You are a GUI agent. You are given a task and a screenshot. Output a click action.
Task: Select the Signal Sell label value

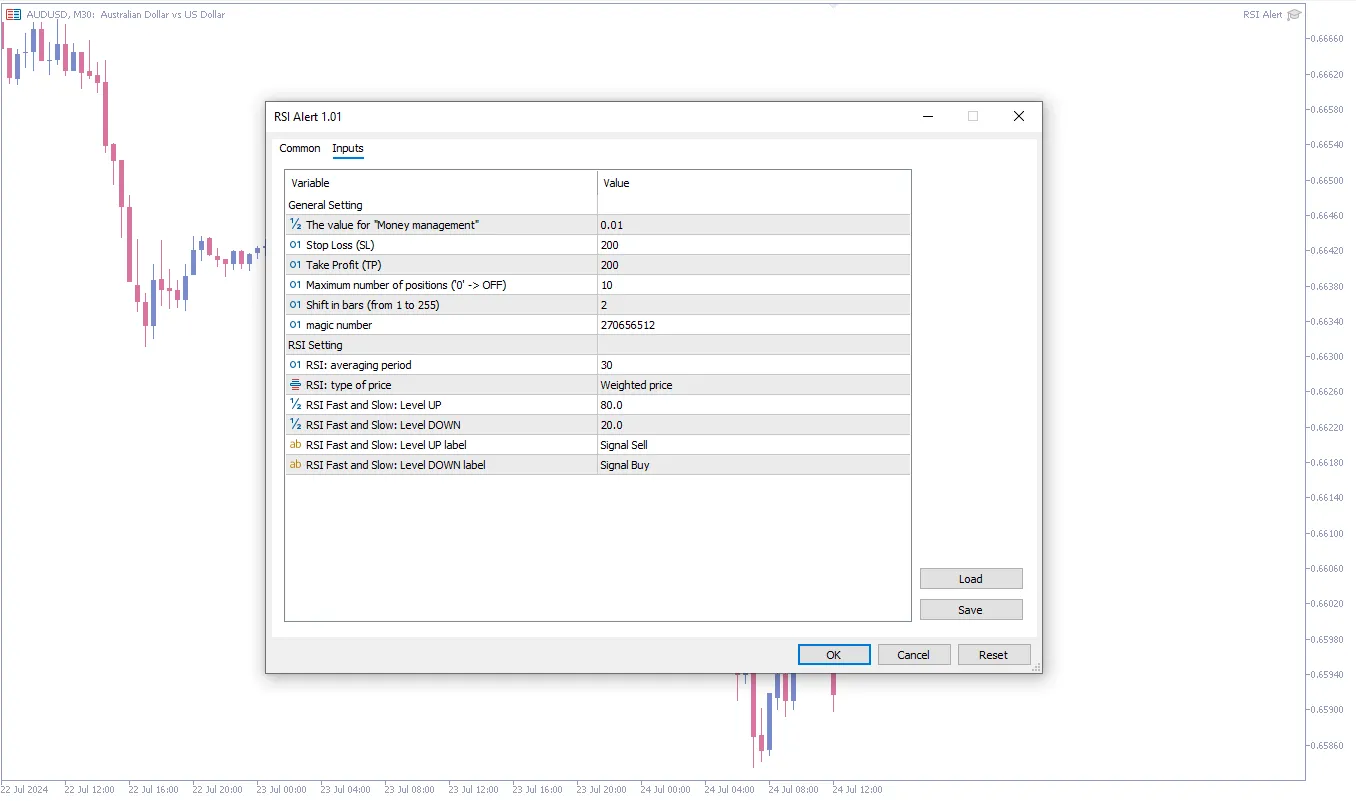(x=753, y=445)
